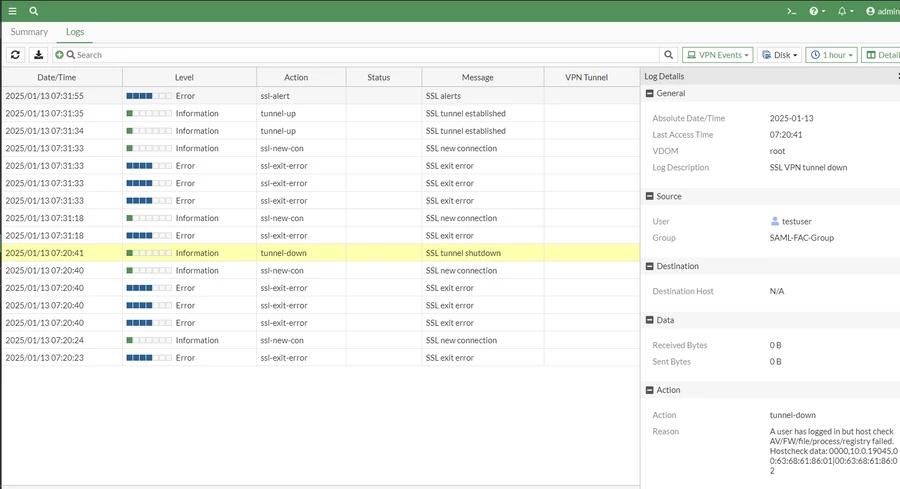The height and width of the screenshot is (489, 900).
Task: Click the Log Details panel title
Action: tap(664, 76)
